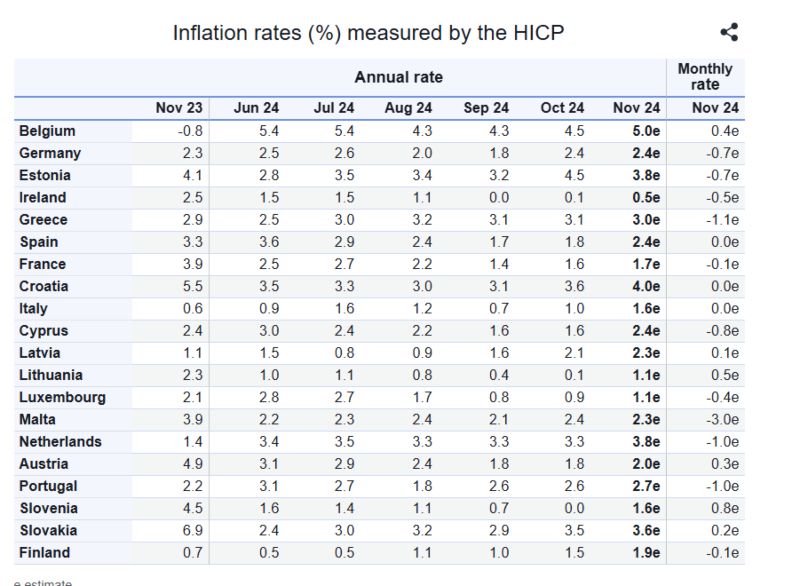Click the Oct 24 column header
Image resolution: width=800 pixels, height=586 pixels.
562,108
